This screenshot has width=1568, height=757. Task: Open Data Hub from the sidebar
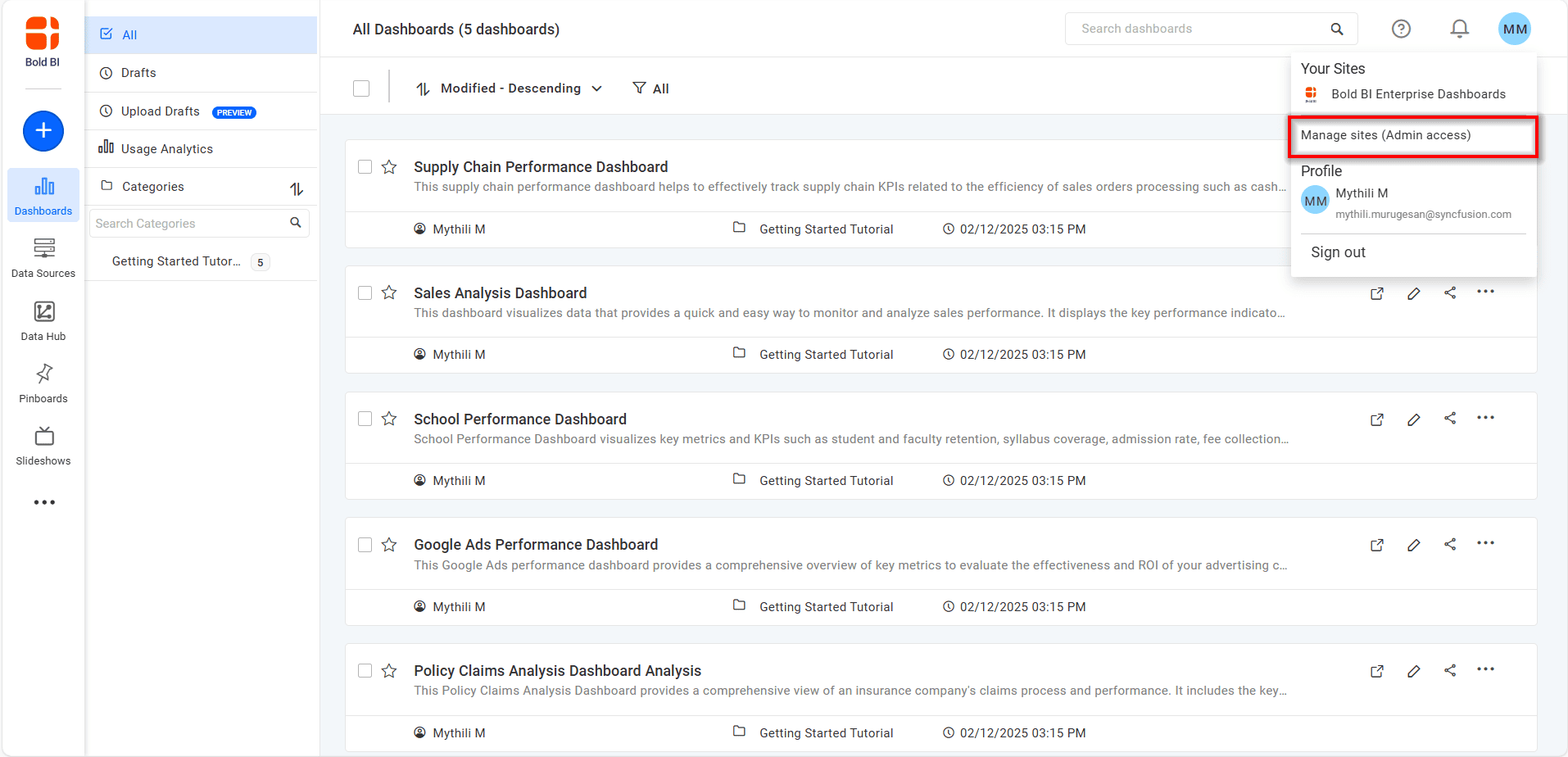[43, 320]
